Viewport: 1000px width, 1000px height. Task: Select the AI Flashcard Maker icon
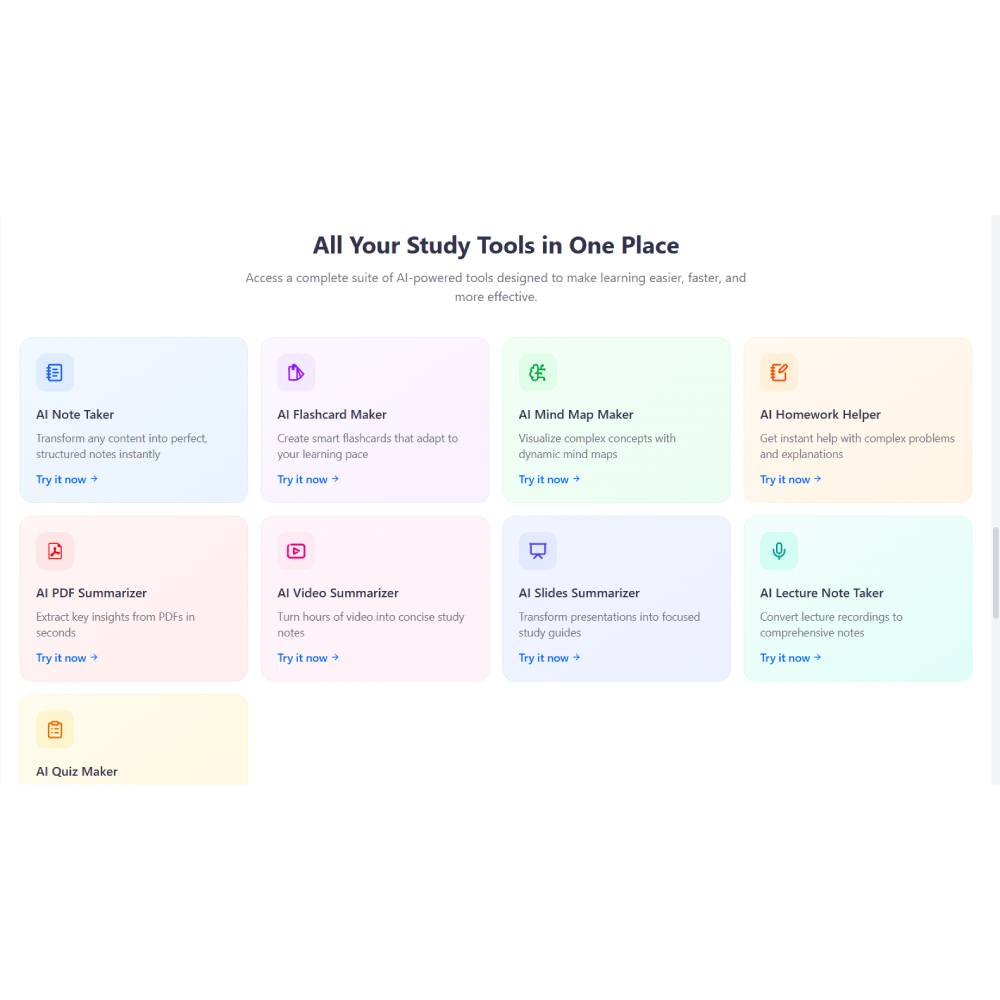point(296,371)
